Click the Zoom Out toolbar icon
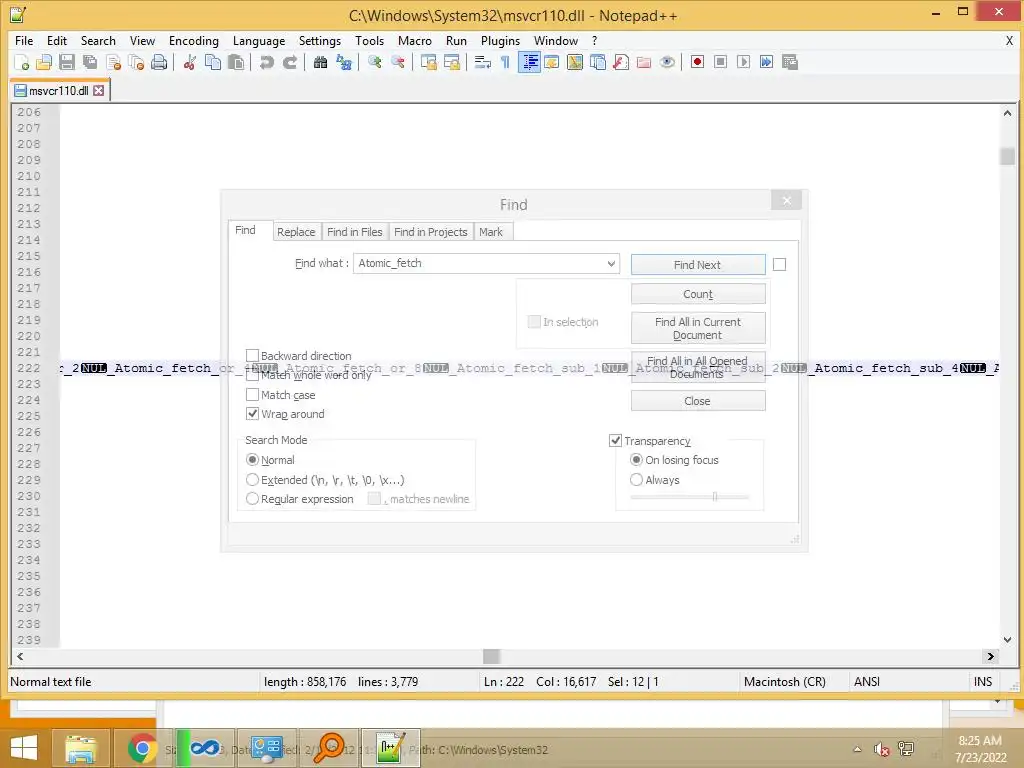1024x768 pixels. (398, 63)
